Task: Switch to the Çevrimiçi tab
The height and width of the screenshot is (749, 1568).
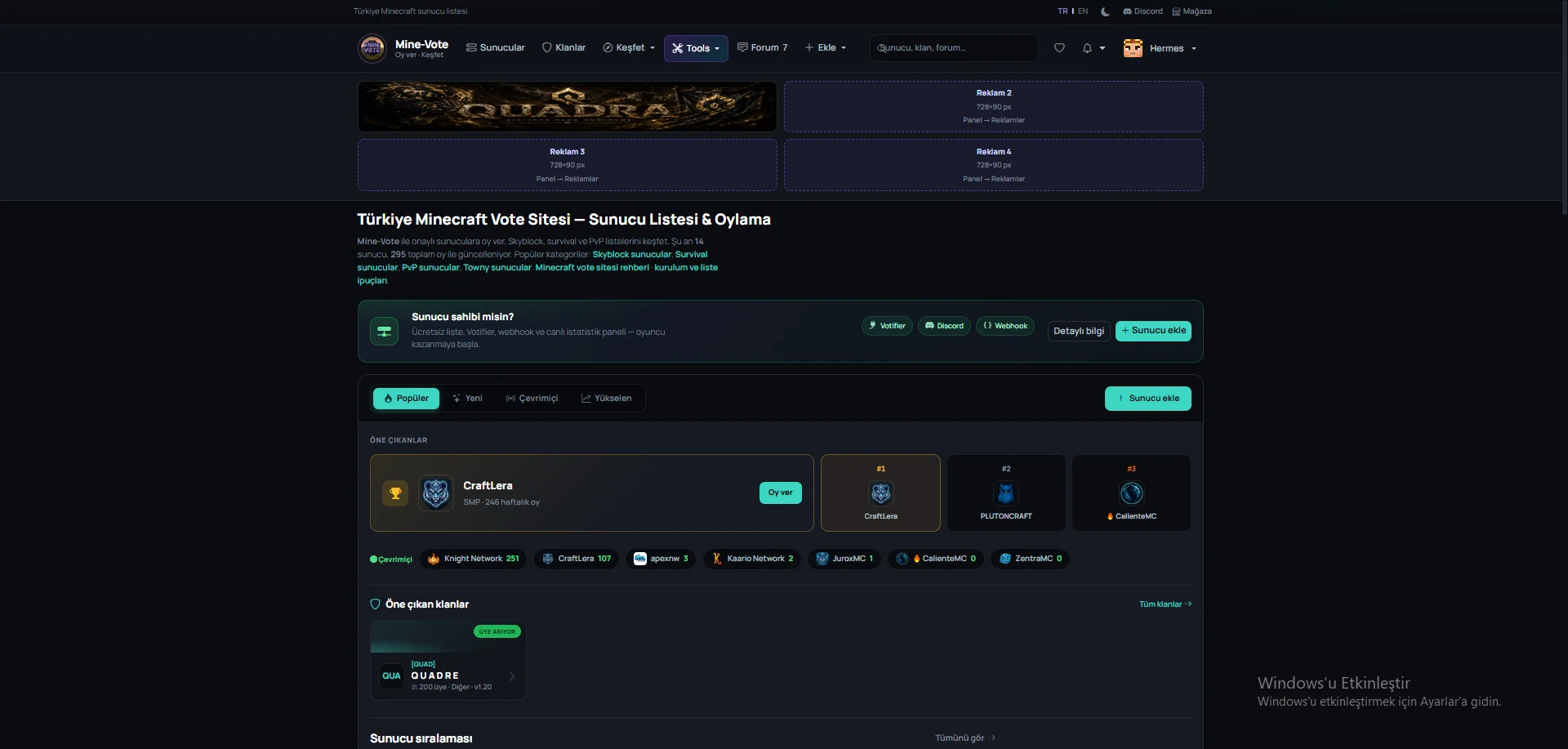Action: tap(532, 399)
